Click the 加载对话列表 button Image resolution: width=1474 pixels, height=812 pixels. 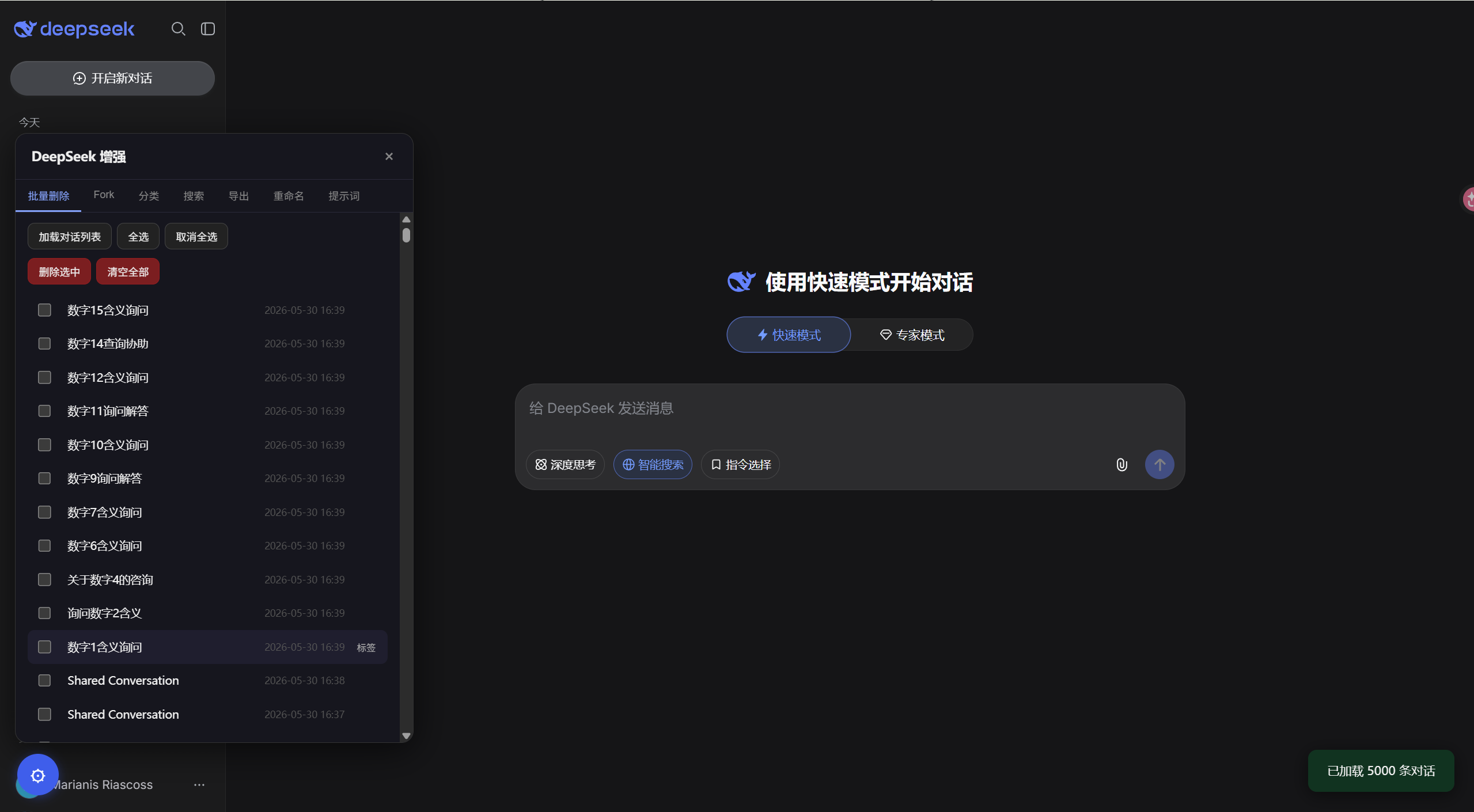pyautogui.click(x=70, y=237)
